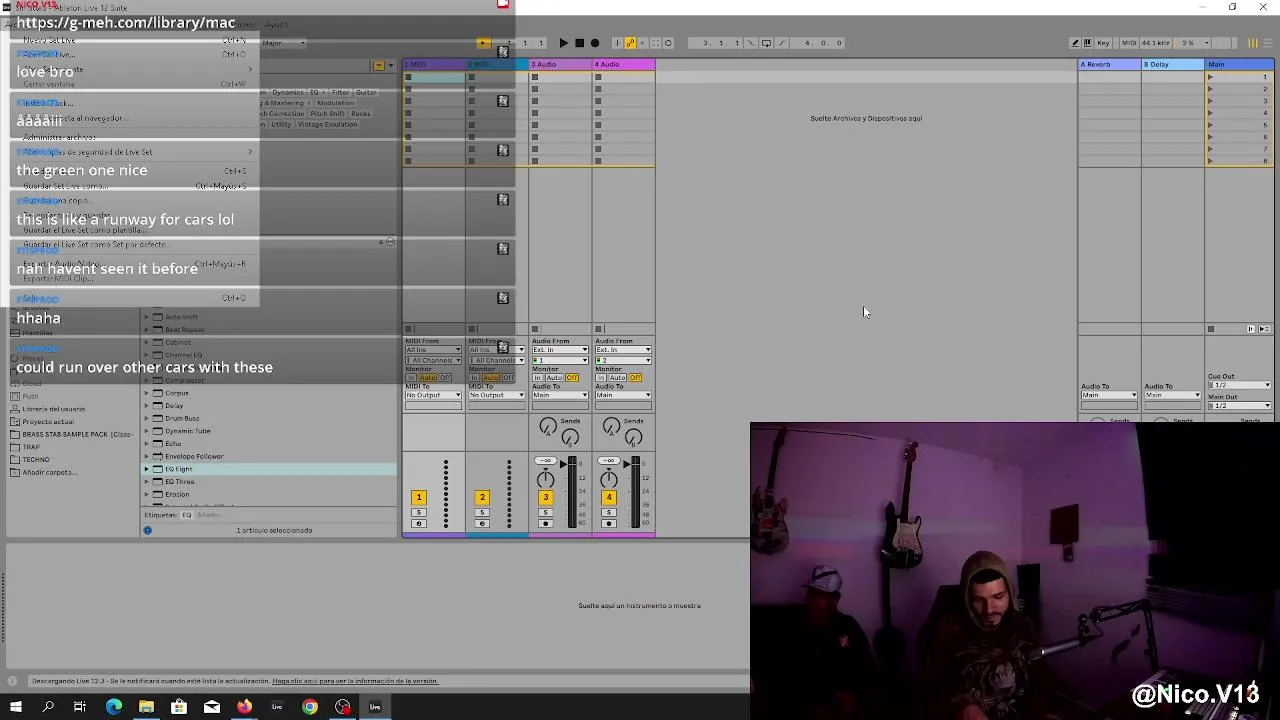Toggle the pencil Draw Mode icon

pyautogui.click(x=1075, y=43)
